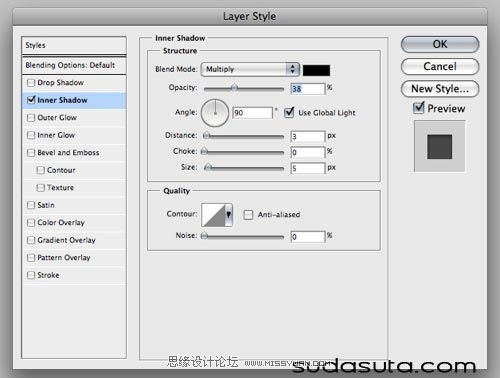Select the Styles list item

(74, 45)
